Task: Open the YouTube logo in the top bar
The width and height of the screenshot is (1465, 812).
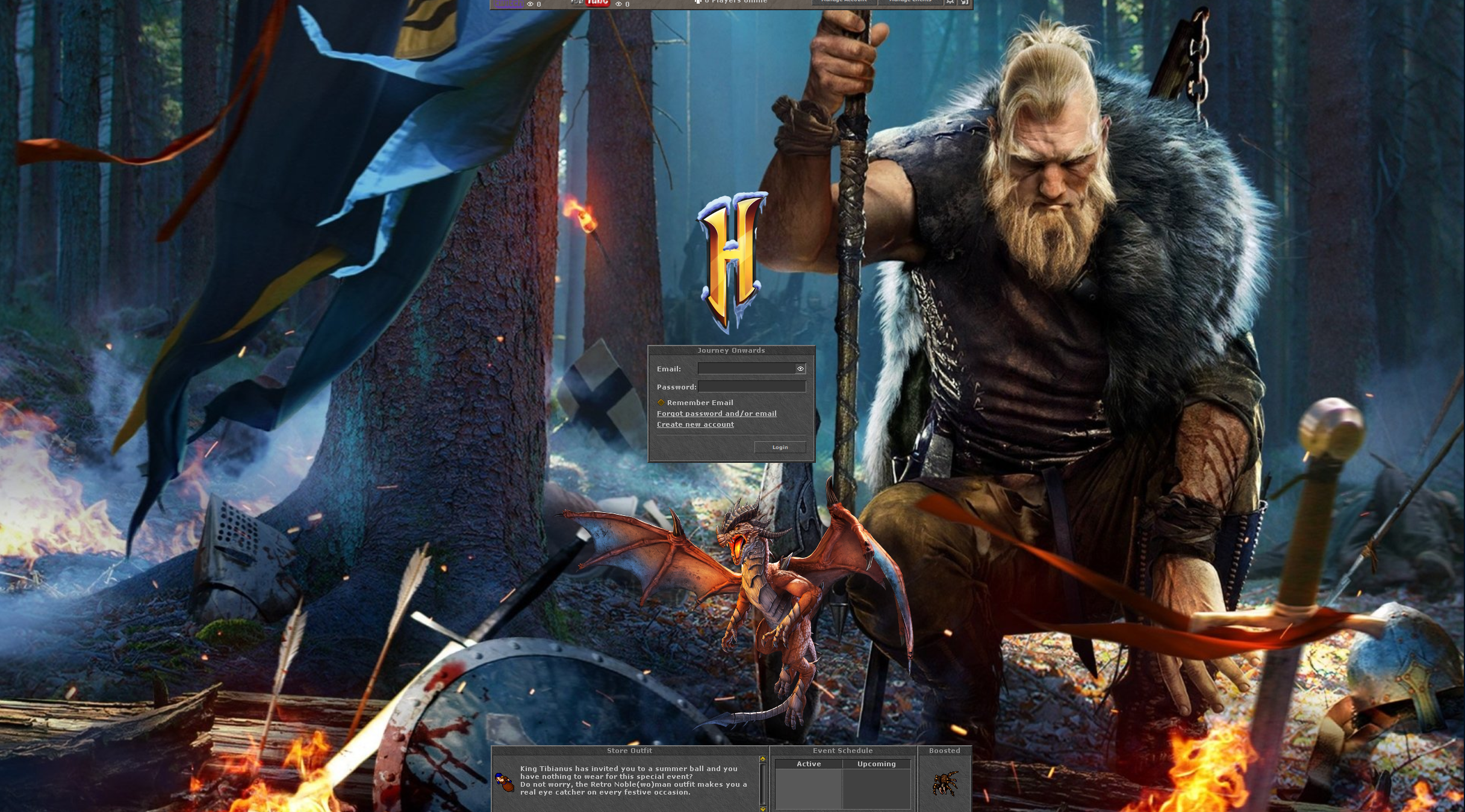Action: [x=590, y=3]
